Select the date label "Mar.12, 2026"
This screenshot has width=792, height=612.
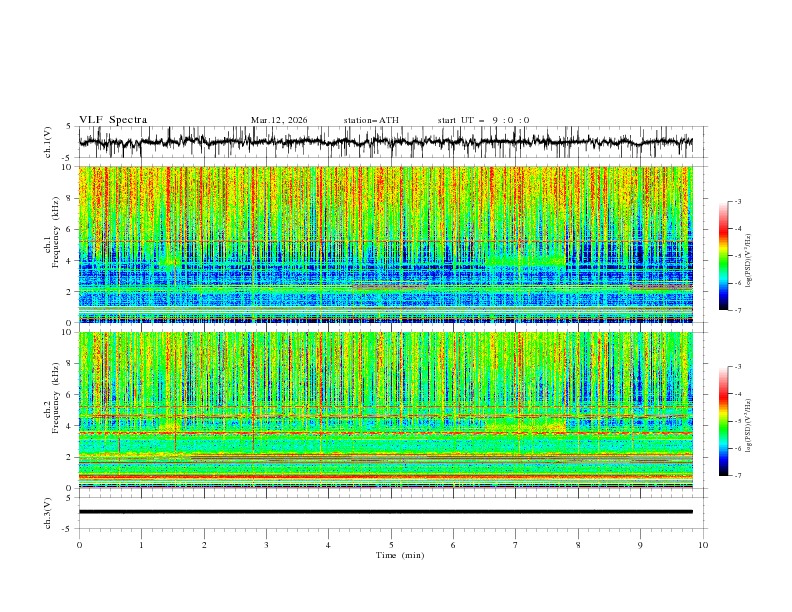(279, 120)
